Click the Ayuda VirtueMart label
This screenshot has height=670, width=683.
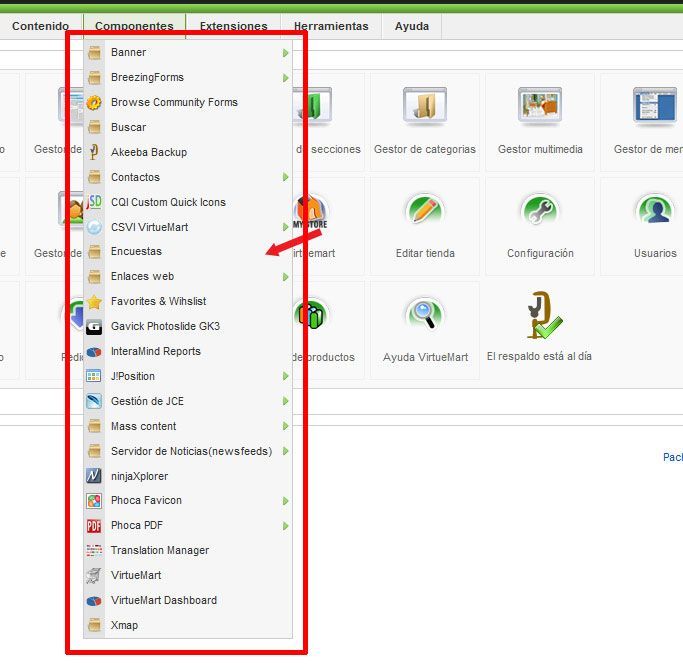pos(426,357)
